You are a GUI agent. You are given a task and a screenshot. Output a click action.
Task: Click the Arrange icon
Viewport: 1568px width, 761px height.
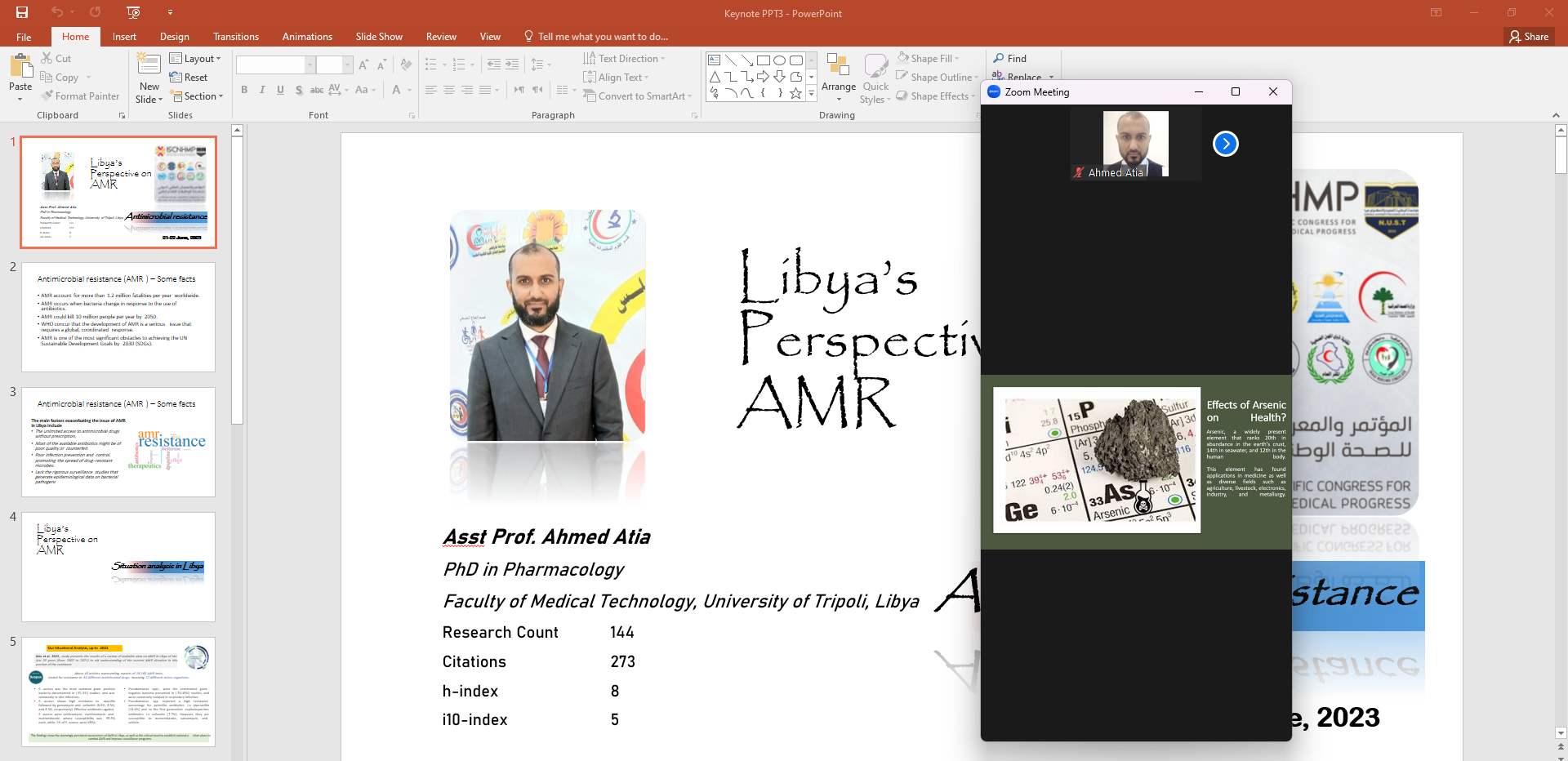(x=838, y=73)
